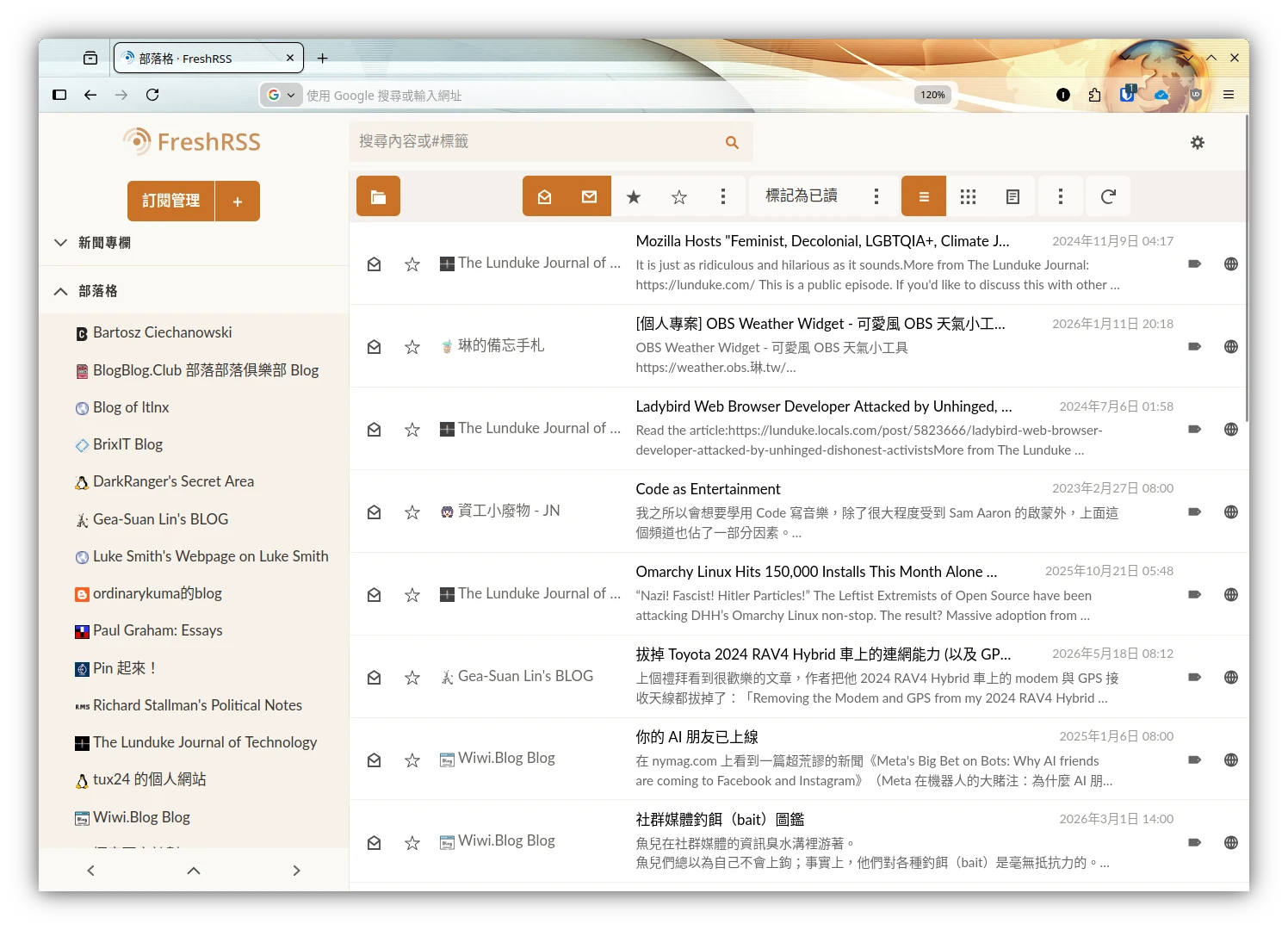Viewport: 1288px width, 930px height.
Task: Click the folder toggle-sidebar icon
Action: click(x=378, y=197)
